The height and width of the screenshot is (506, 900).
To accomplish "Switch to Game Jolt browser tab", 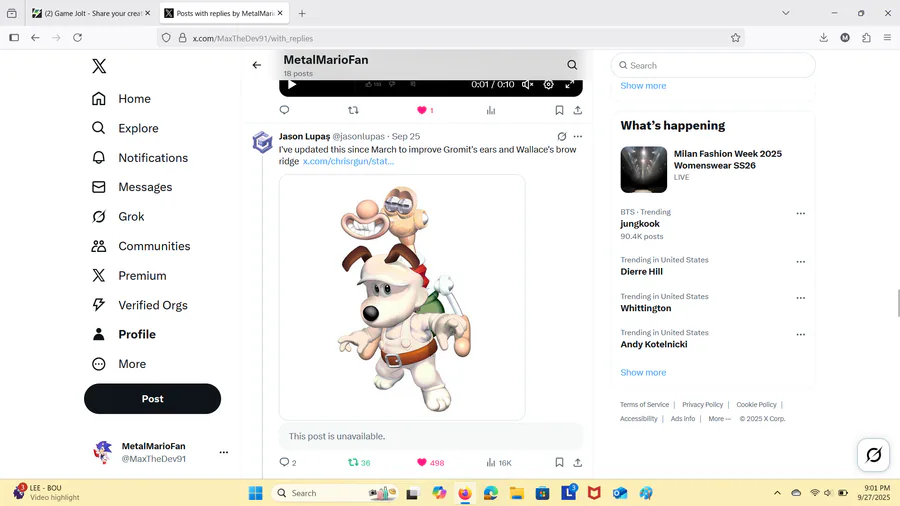I will [x=91, y=13].
